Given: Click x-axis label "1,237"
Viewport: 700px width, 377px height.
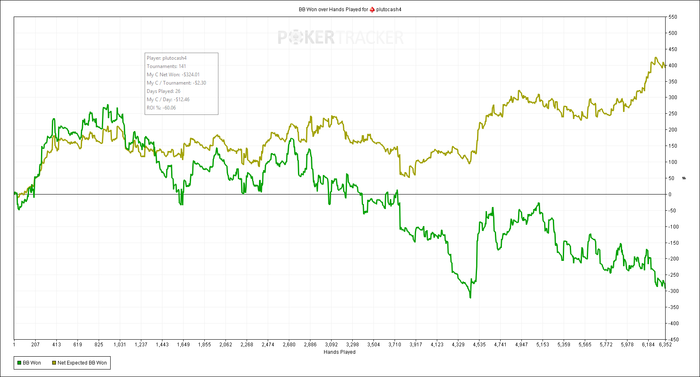Looking at the screenshot, I should pos(141,344).
